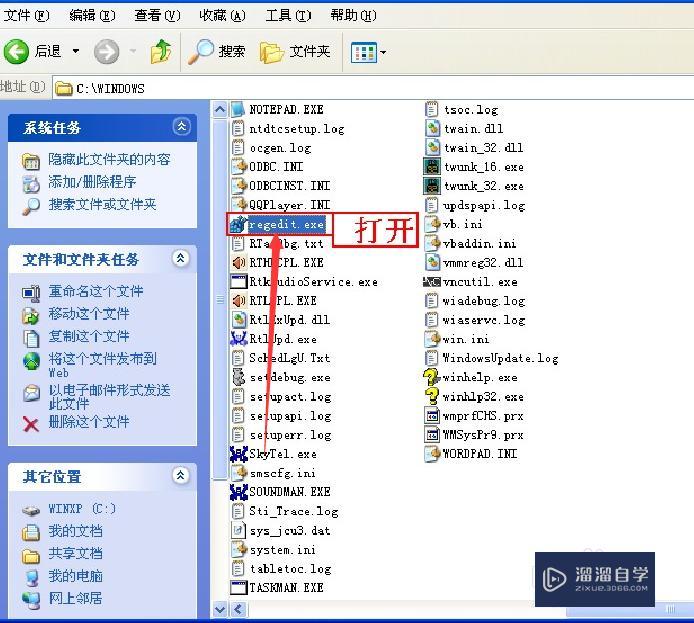Click 添加/删除程序 link
The image size is (694, 623).
(x=92, y=182)
